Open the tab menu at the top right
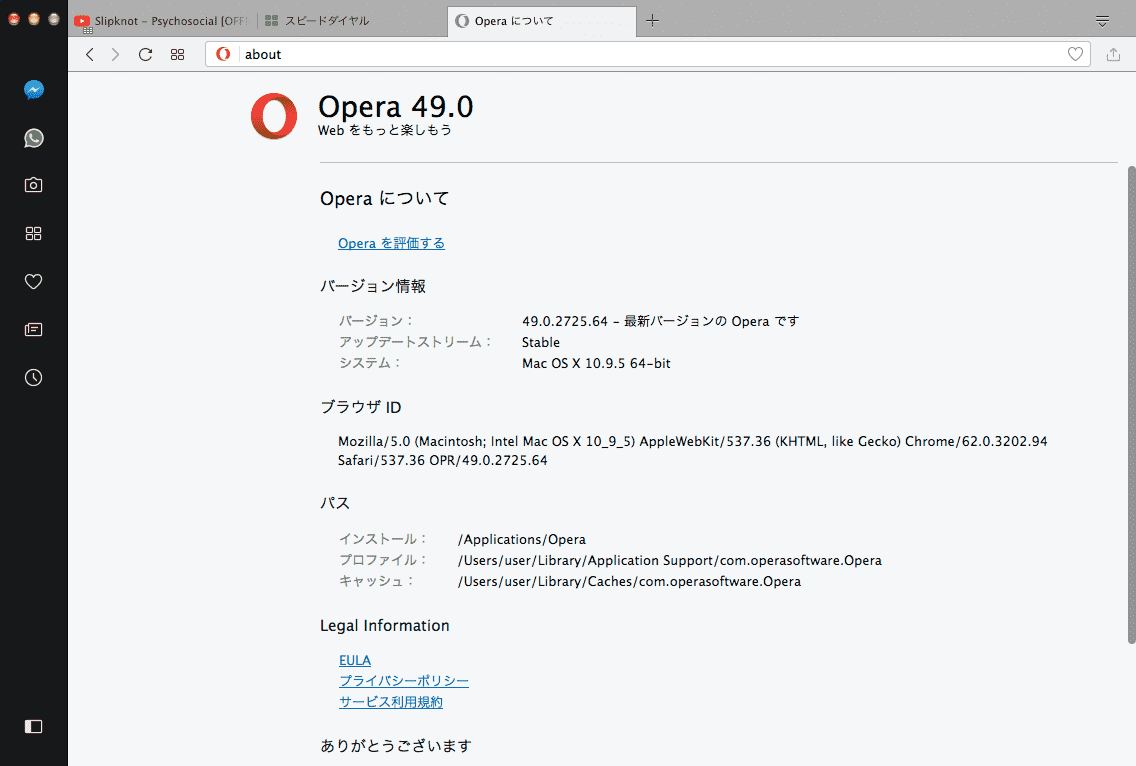 click(1102, 21)
